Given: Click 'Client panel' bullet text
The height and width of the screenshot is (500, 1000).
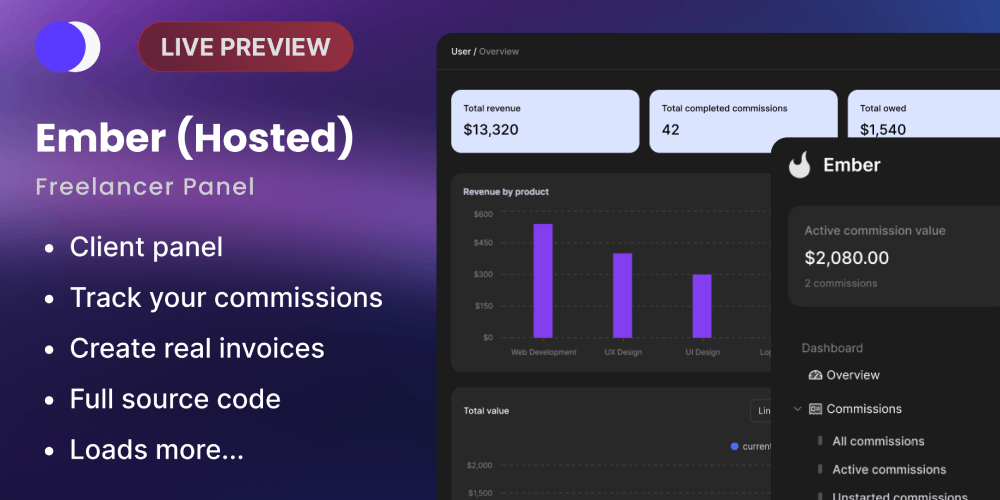Looking at the screenshot, I should [146, 247].
